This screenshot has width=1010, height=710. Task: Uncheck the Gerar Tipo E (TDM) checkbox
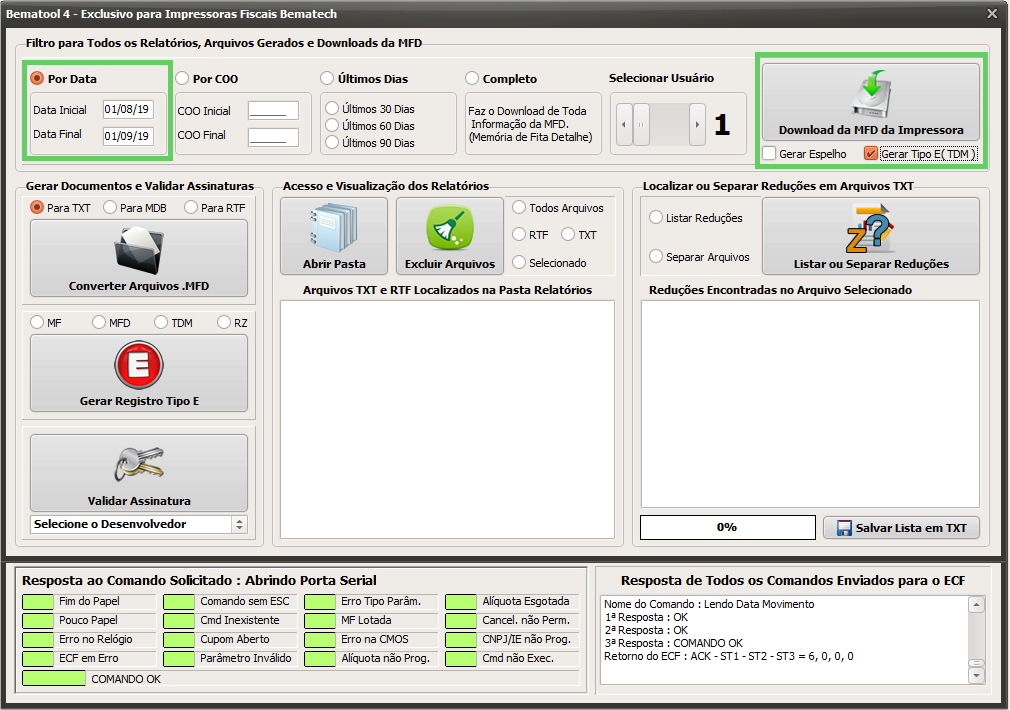(871, 153)
